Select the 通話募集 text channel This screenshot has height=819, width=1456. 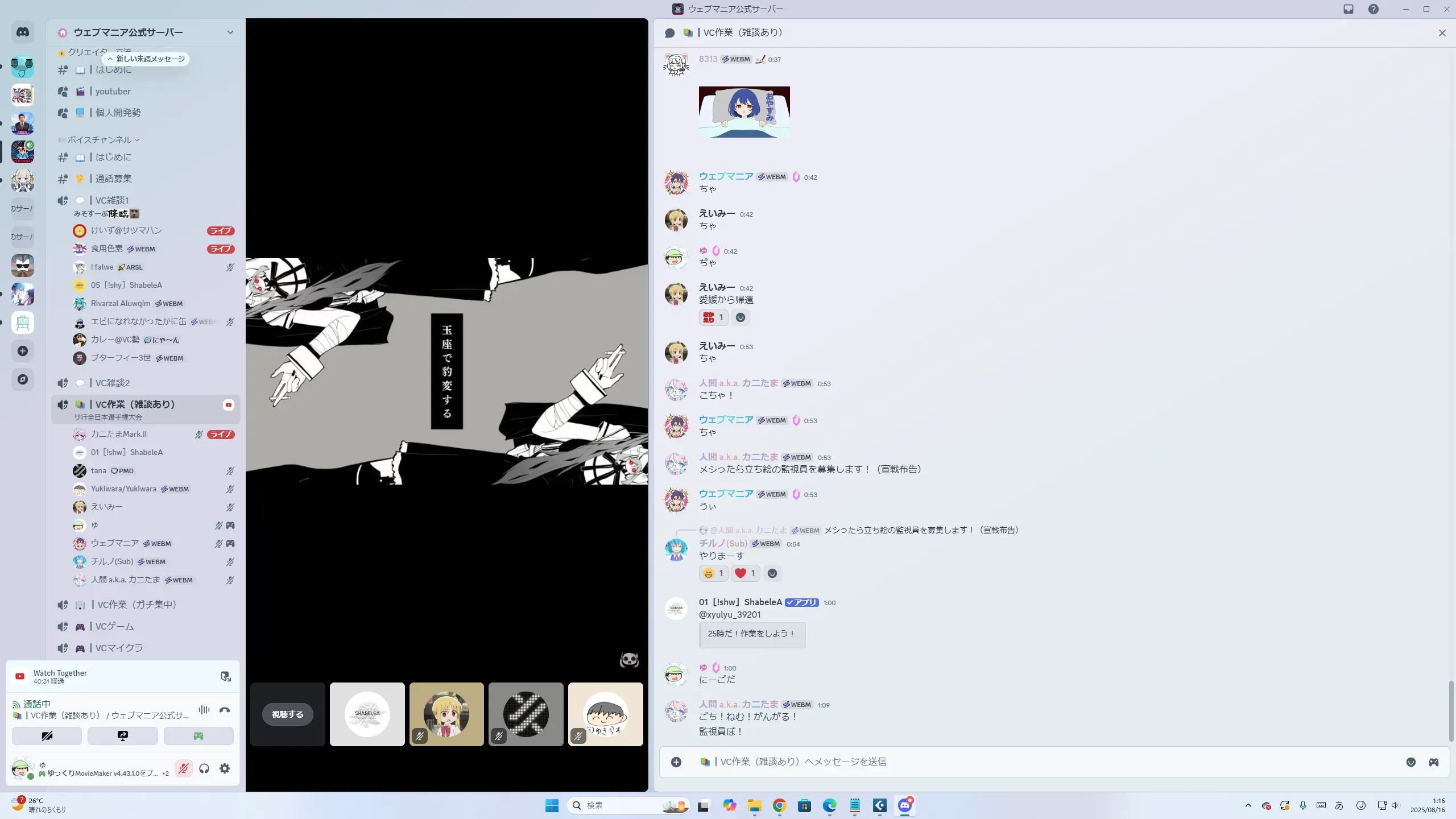point(113,179)
